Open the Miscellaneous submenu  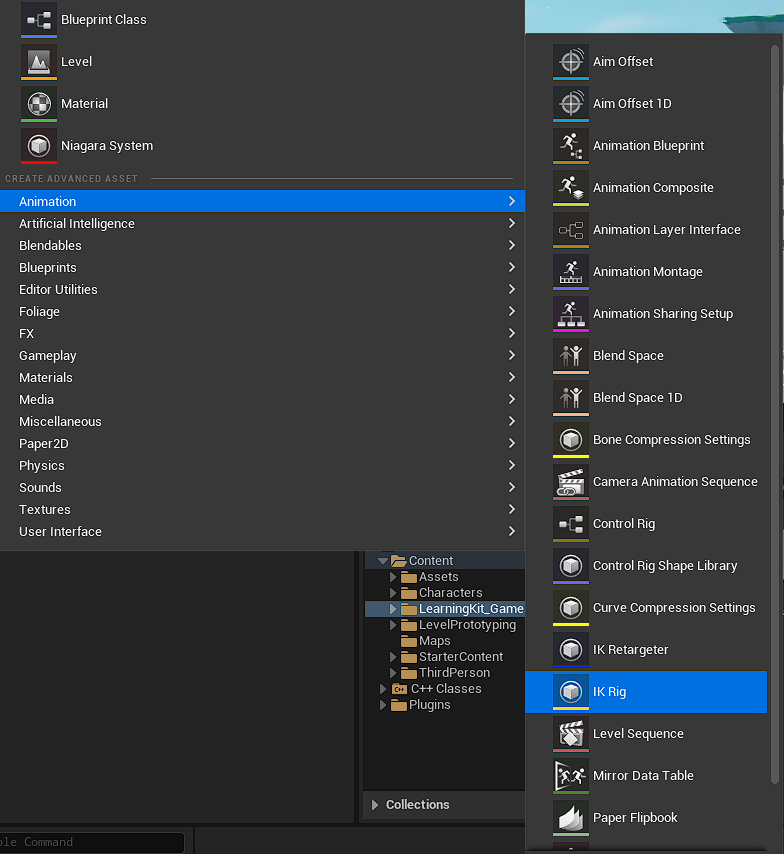[262, 421]
